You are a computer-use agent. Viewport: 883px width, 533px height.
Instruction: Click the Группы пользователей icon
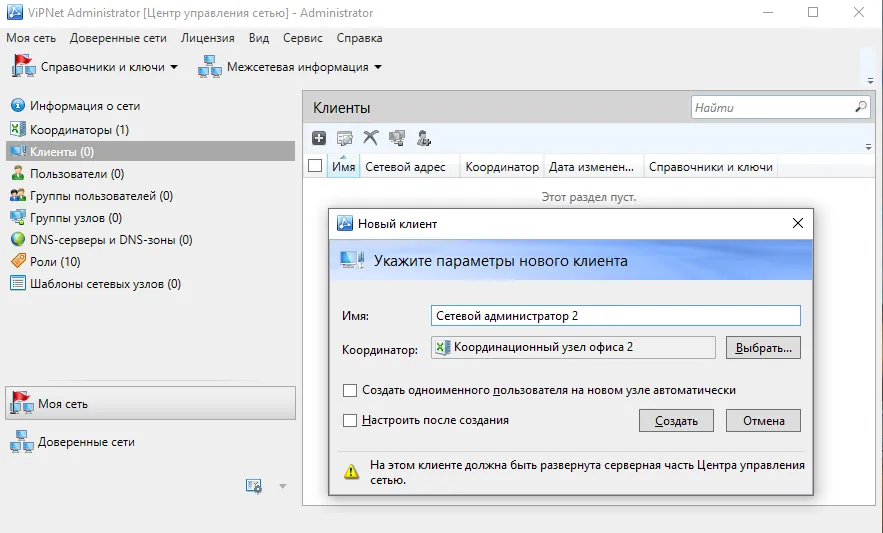click(18, 196)
